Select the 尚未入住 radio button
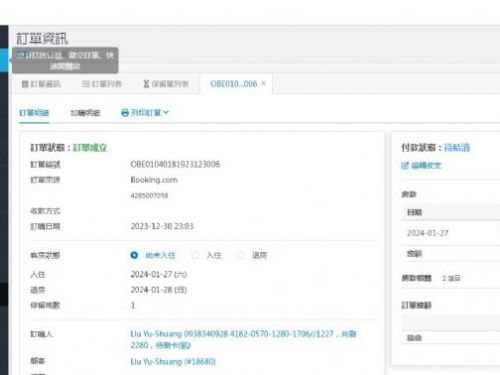Viewport: 500px width, 375px height. pos(134,255)
